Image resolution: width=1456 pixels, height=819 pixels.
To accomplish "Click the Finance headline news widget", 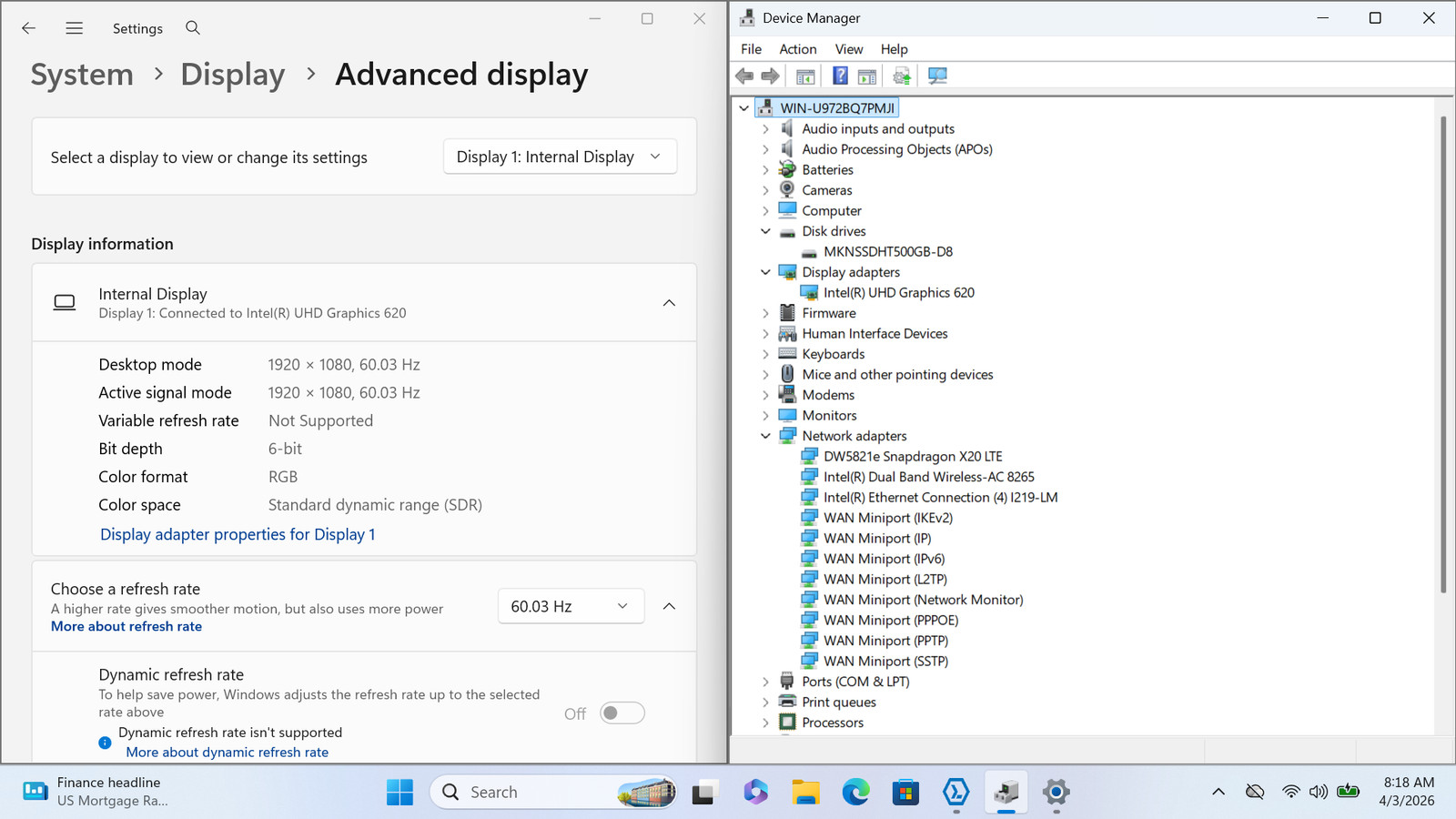I will coord(96,792).
